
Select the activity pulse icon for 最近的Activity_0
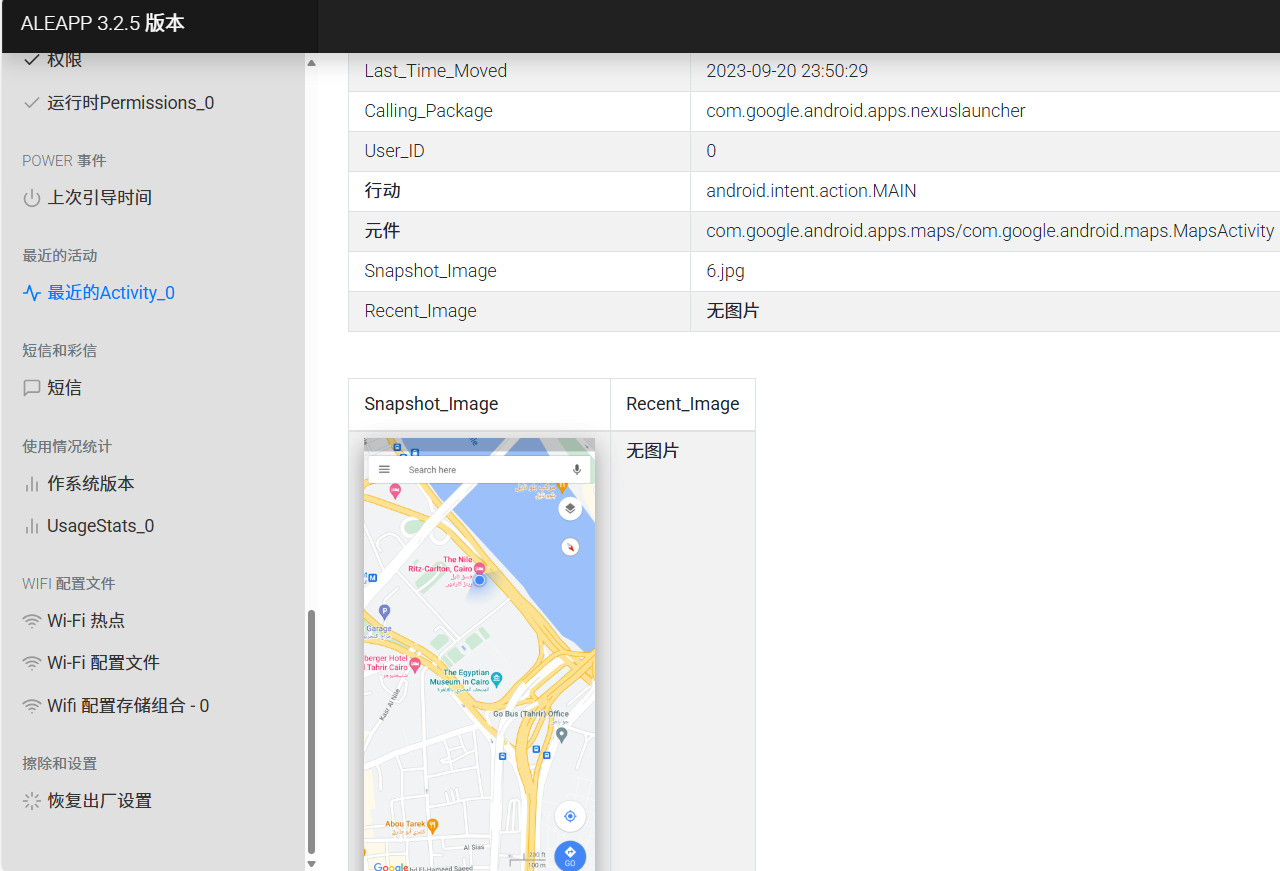31,293
